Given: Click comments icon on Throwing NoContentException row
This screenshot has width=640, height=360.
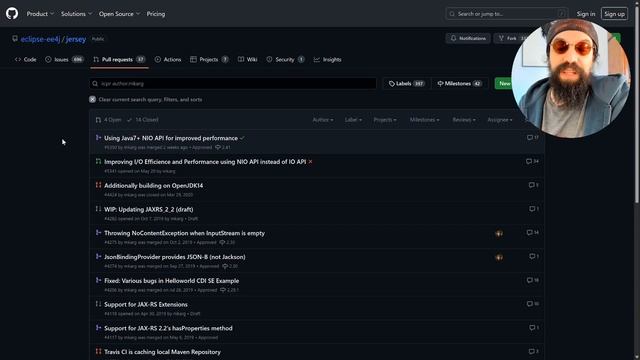Looking at the screenshot, I should click(x=533, y=233).
